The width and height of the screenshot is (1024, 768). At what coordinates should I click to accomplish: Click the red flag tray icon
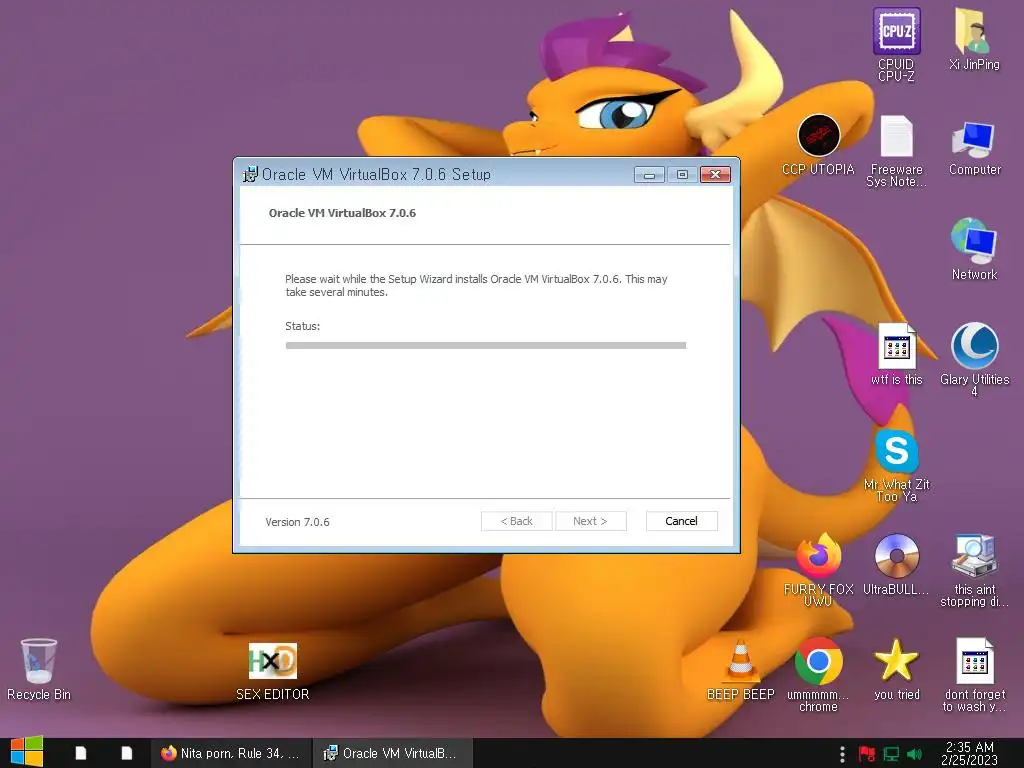point(867,754)
